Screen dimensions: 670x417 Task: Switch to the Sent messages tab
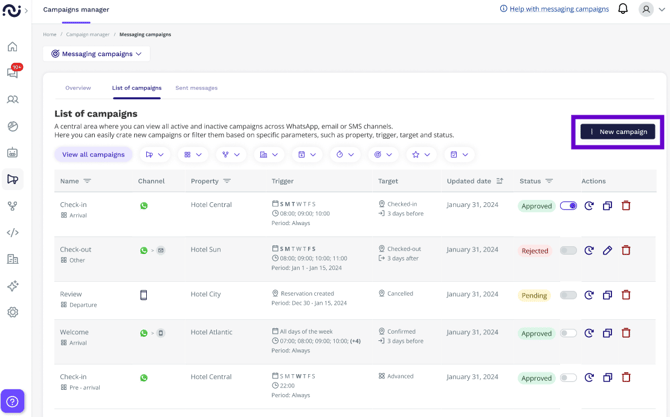point(196,88)
